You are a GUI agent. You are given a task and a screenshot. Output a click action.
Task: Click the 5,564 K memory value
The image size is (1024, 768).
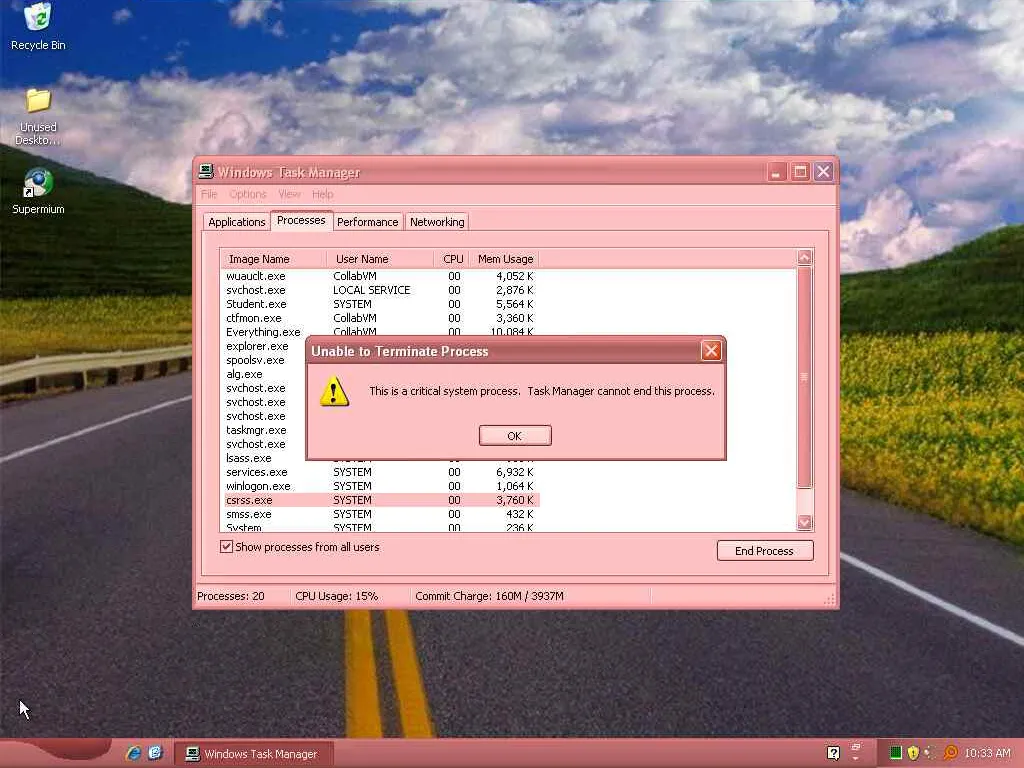pos(515,304)
